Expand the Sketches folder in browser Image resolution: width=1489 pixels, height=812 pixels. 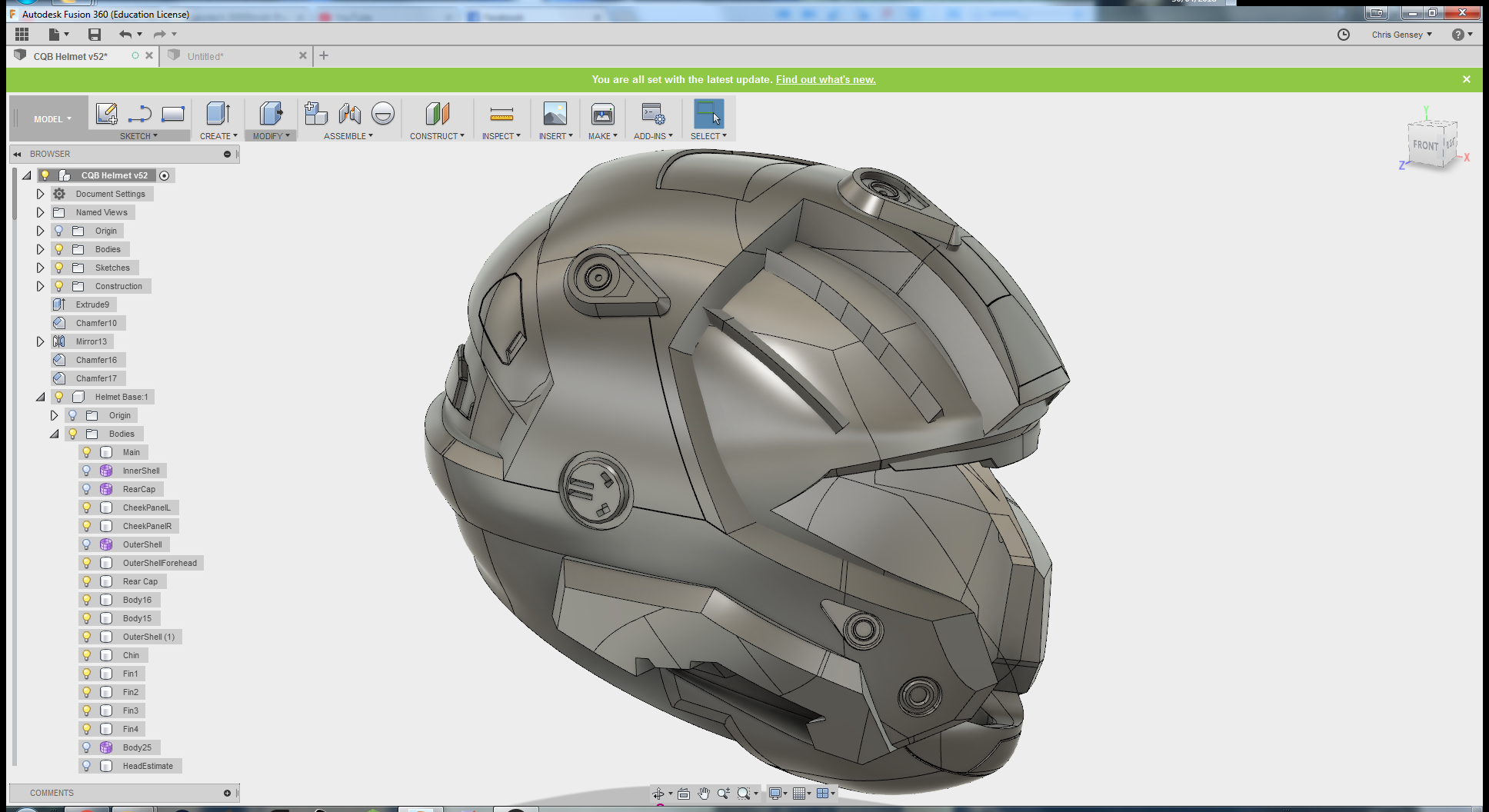coord(40,268)
